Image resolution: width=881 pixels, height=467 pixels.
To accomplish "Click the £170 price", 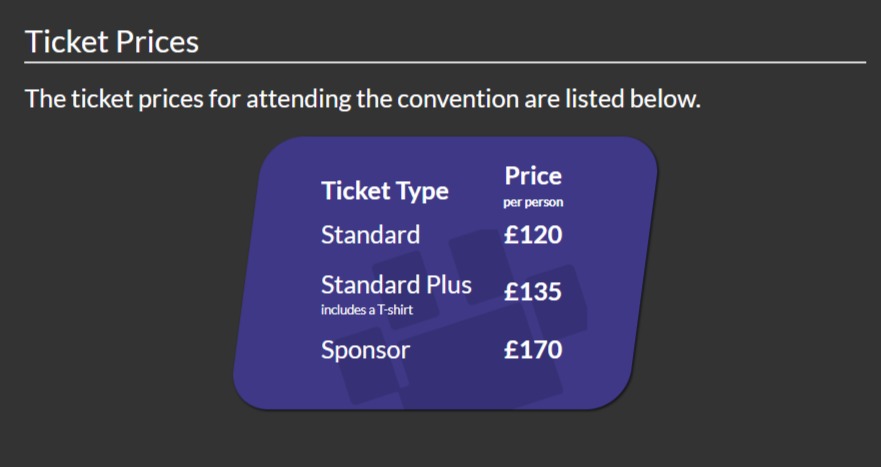I will [533, 350].
